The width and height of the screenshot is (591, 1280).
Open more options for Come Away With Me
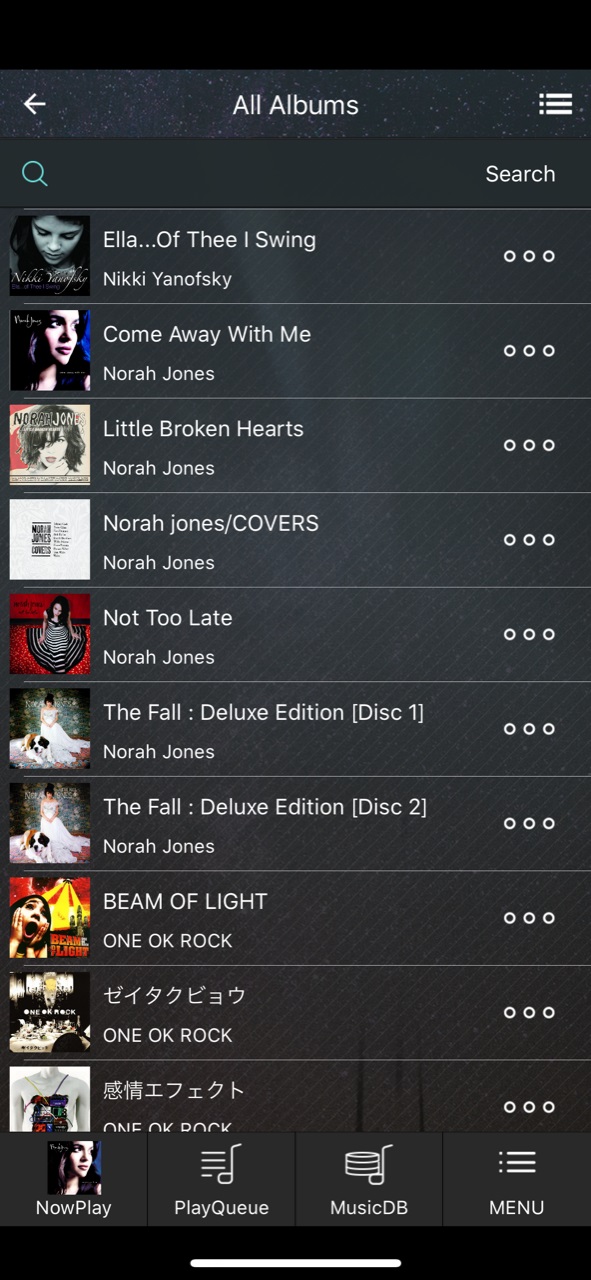coord(529,351)
